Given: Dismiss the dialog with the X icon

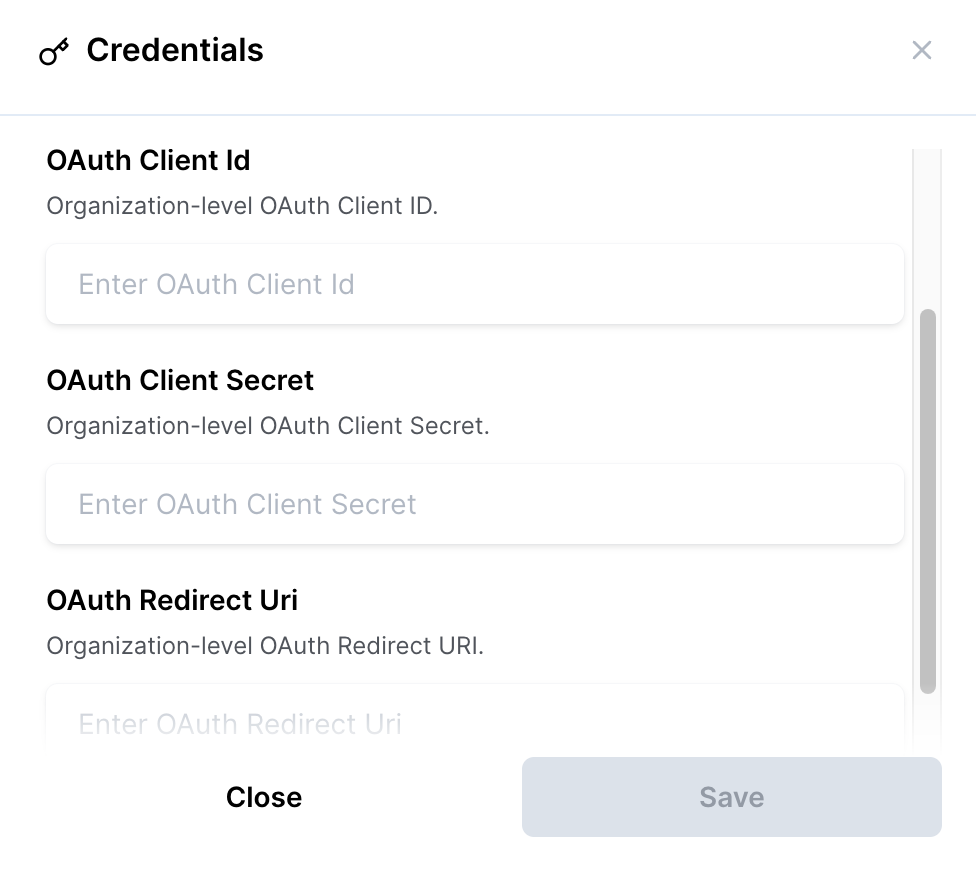Looking at the screenshot, I should (x=921, y=50).
